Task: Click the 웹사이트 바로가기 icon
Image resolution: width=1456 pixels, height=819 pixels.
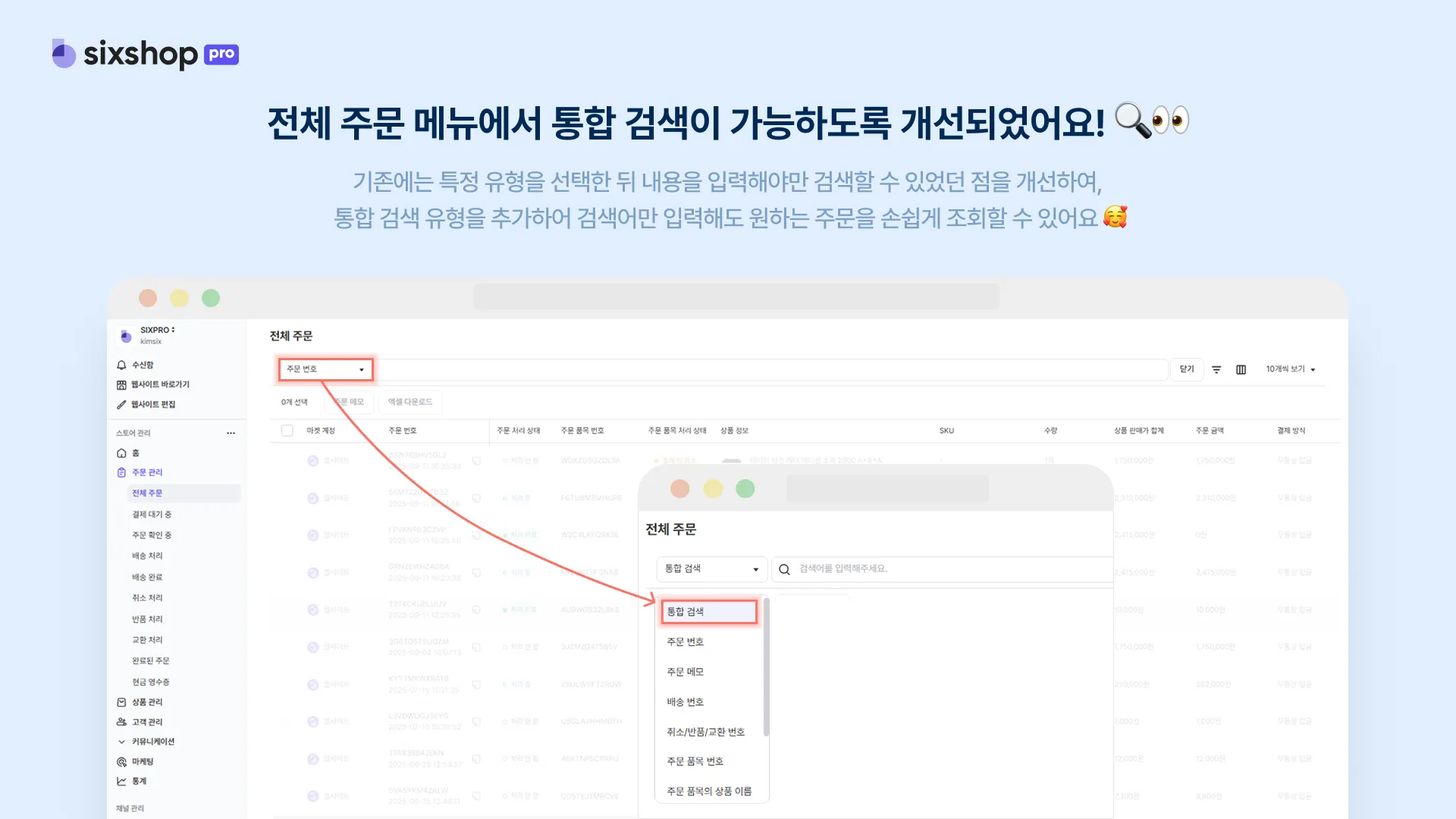Action: pyautogui.click(x=121, y=384)
